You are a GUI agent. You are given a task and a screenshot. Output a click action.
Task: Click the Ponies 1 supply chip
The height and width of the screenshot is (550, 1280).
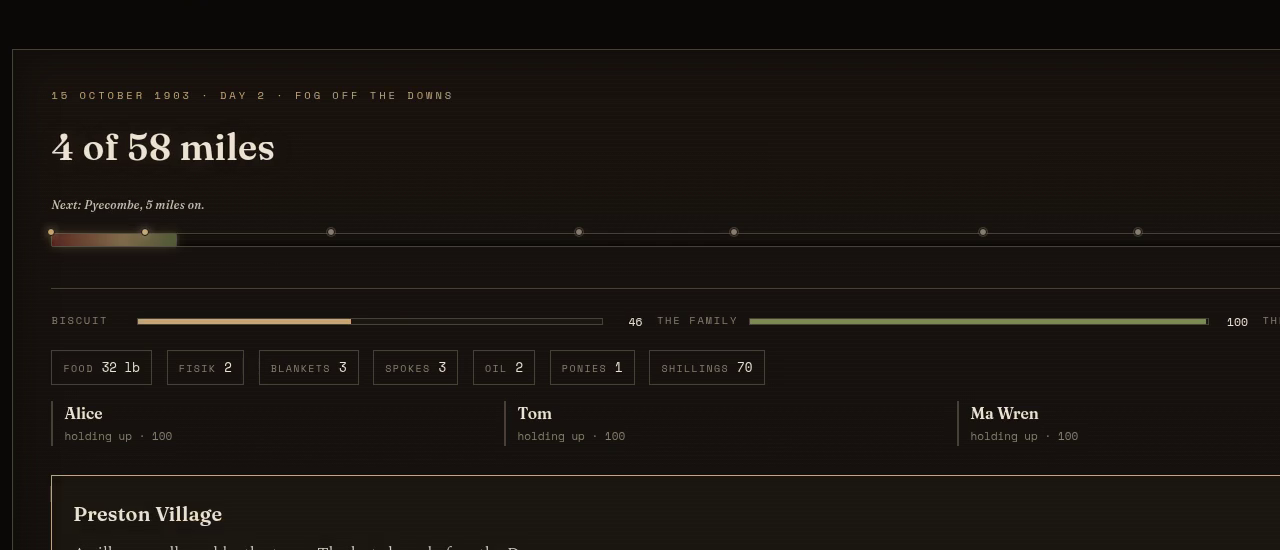click(592, 368)
